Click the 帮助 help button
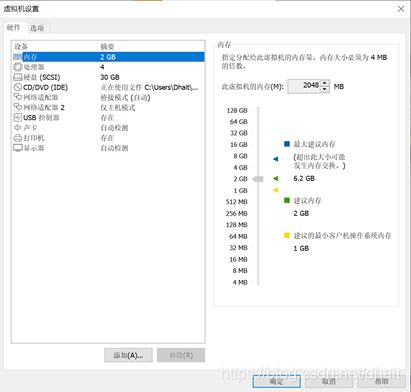 click(x=382, y=381)
